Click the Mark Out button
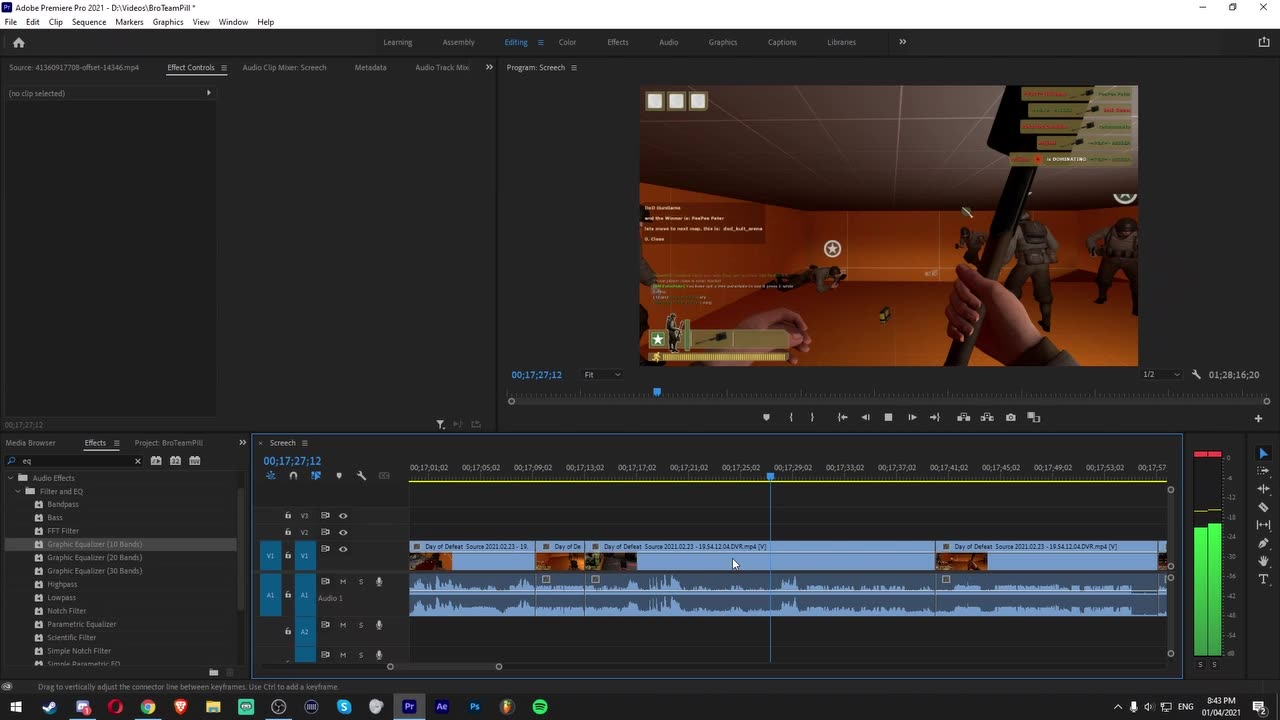 click(812, 417)
